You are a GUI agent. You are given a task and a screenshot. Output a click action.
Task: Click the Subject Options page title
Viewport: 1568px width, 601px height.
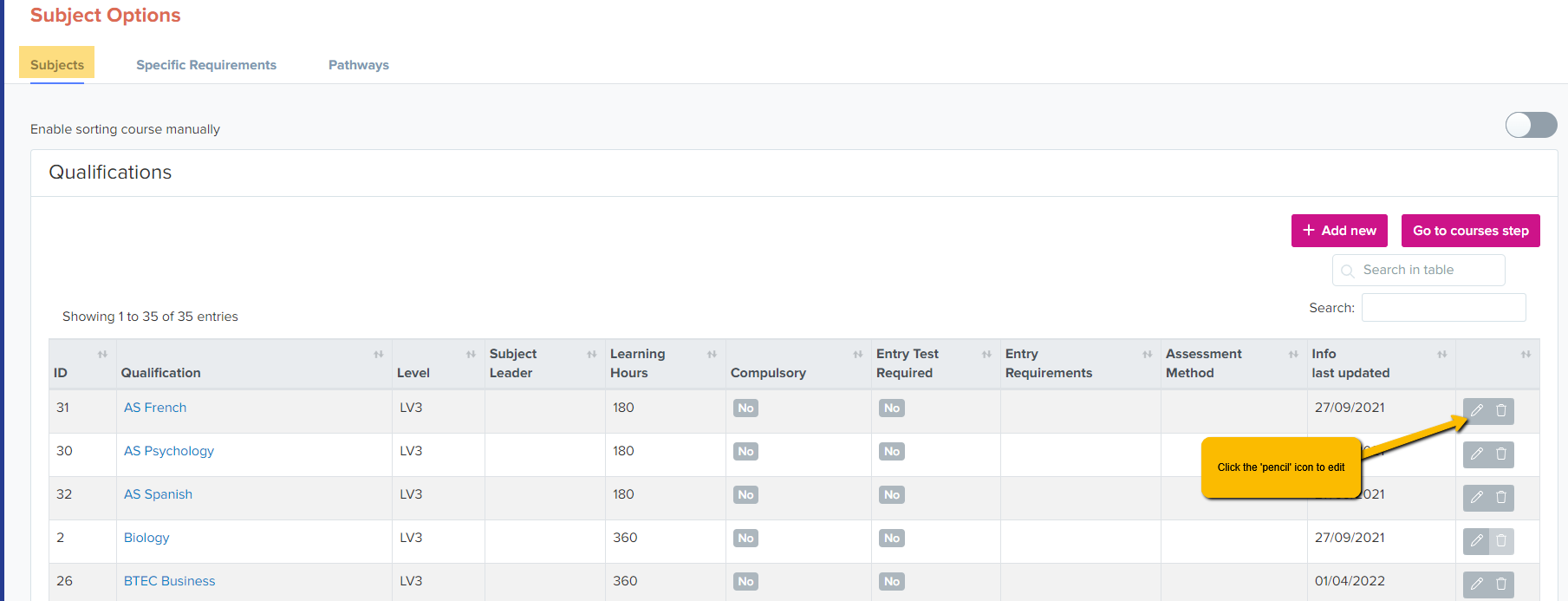click(106, 16)
